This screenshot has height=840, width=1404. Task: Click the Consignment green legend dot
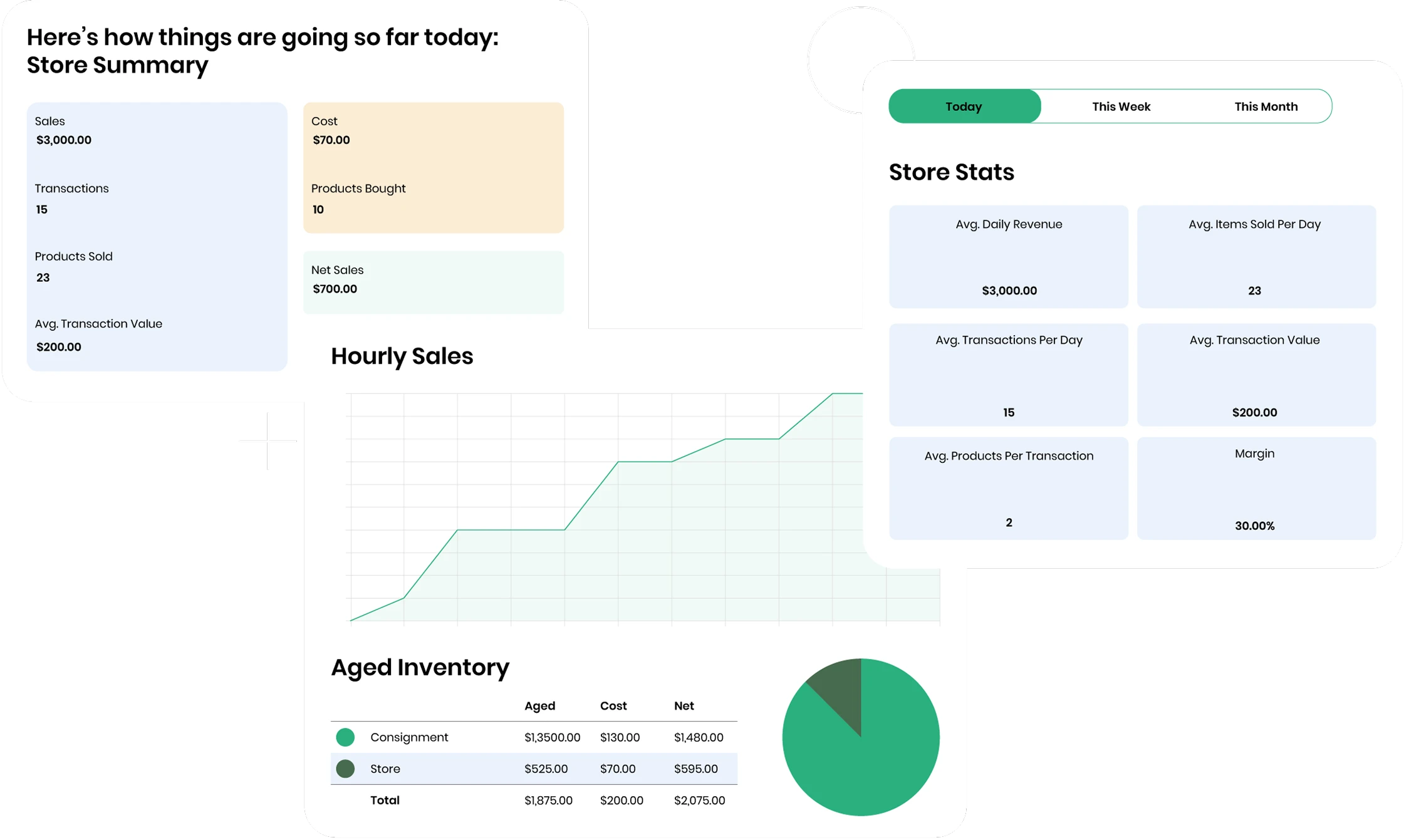coord(345,737)
